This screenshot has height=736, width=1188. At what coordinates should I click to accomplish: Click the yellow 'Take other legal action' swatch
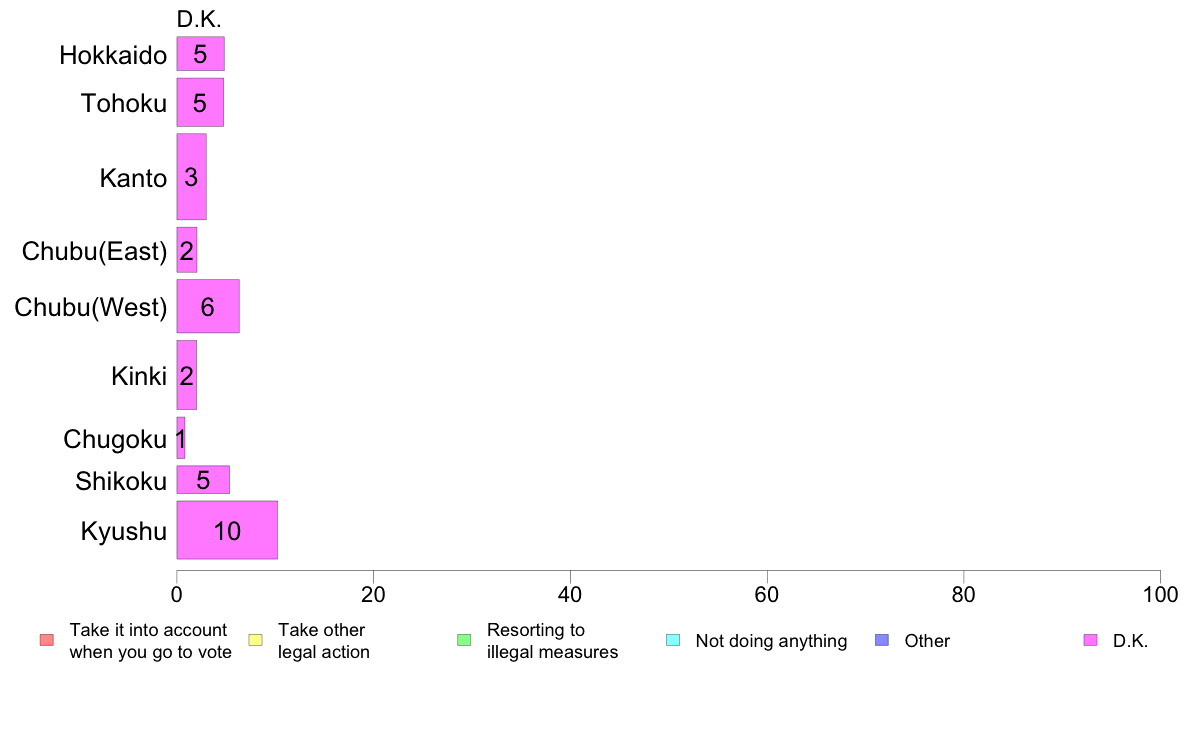click(255, 640)
